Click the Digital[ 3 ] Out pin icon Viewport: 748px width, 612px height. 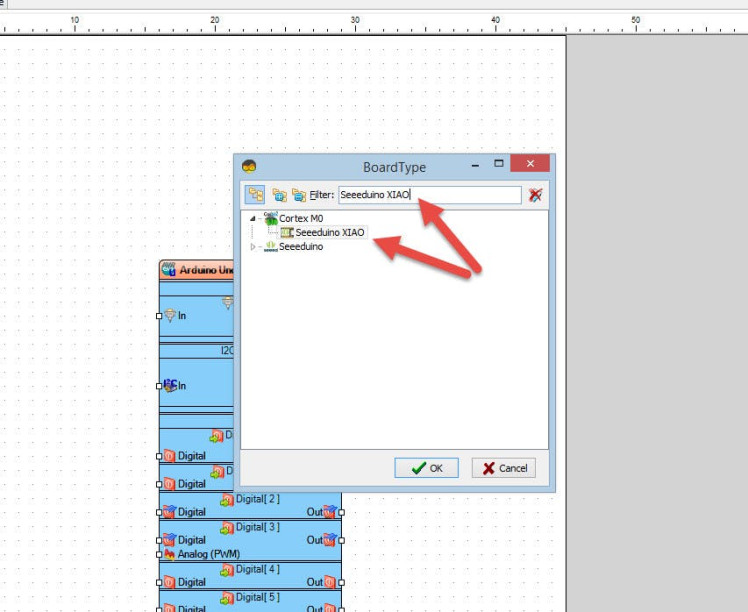tap(330, 540)
